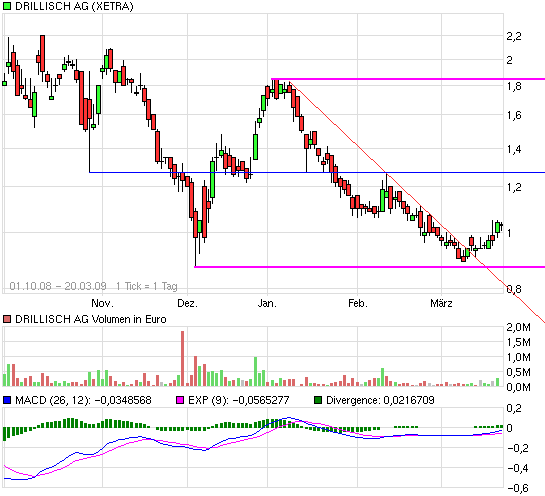Click the tall green volume bar before January
Image resolution: width=545 pixels, height=496 pixels.
tap(256, 372)
